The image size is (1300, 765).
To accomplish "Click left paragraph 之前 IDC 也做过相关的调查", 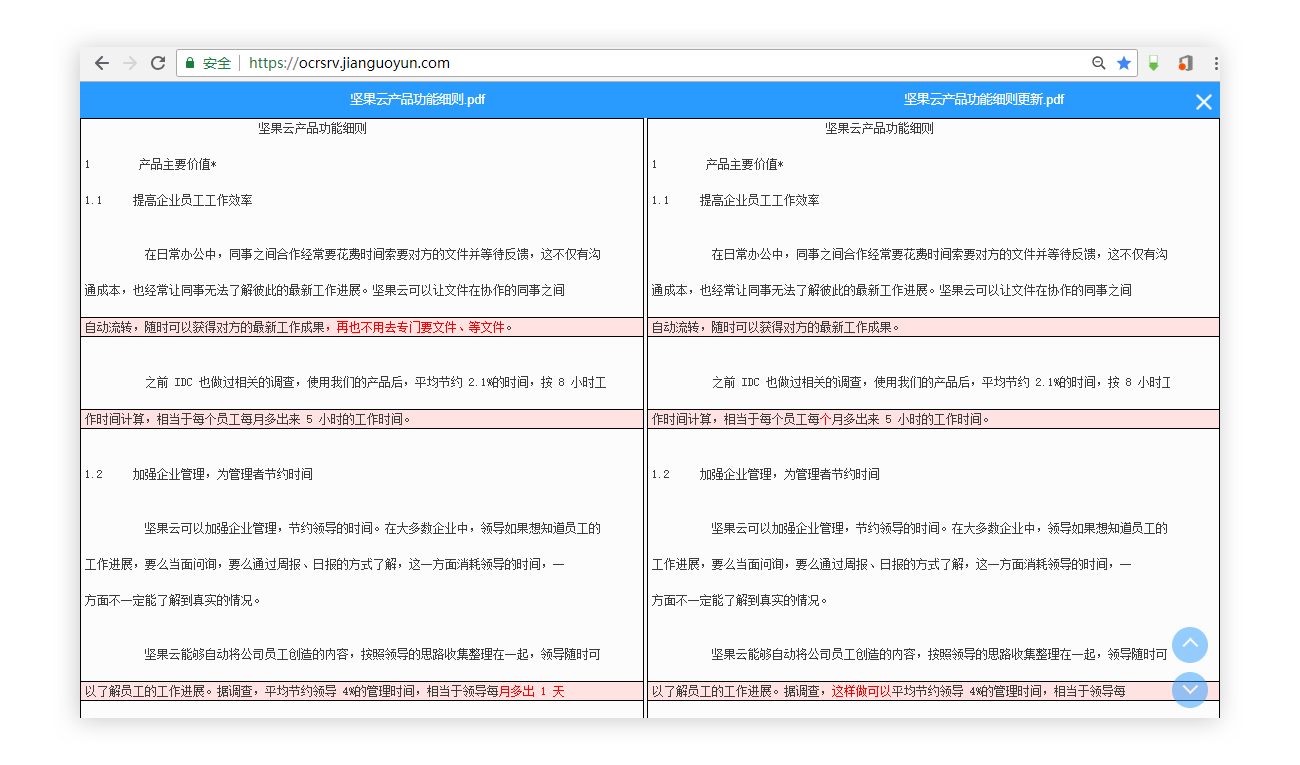I will tap(375, 382).
